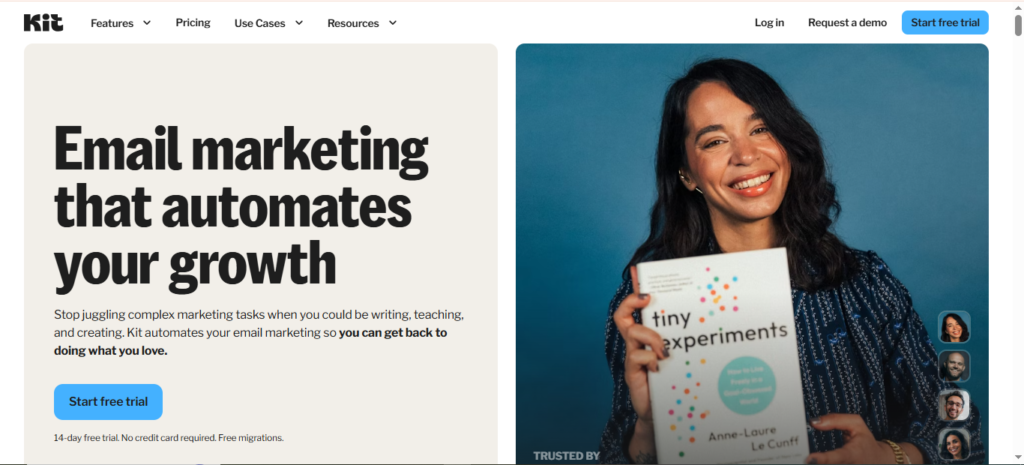This screenshot has height=465, width=1024.
Task: Choose the man with glasses avatar thumbnail
Action: [954, 406]
